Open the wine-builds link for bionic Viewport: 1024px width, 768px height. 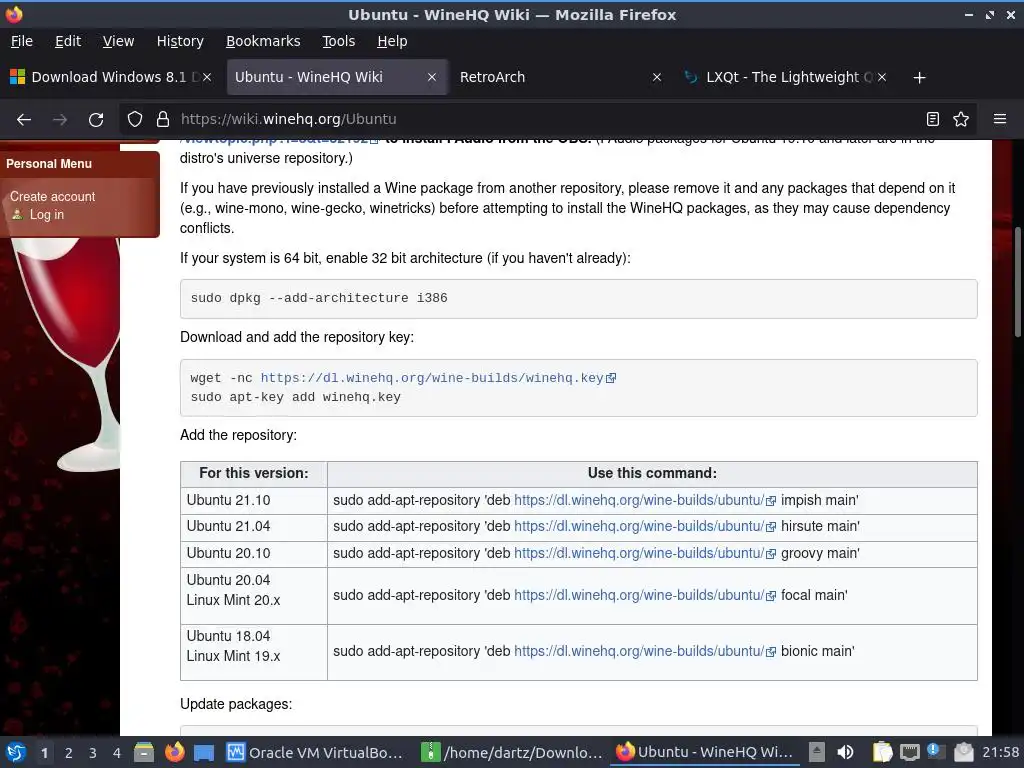(645, 651)
